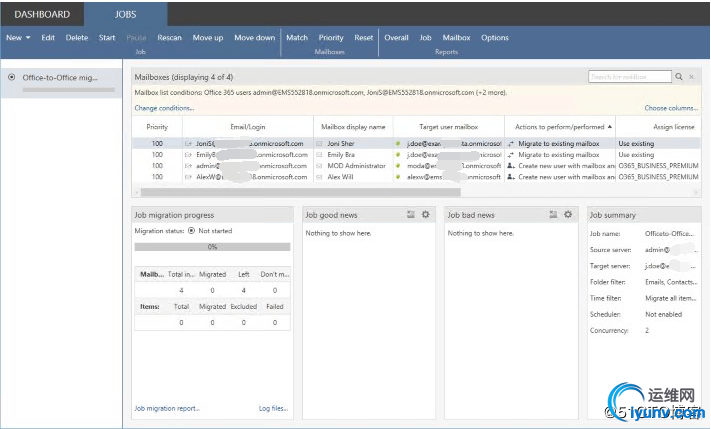Screen dimensions: 711x429
Task: Open the JOBS tab
Action: (125, 14)
